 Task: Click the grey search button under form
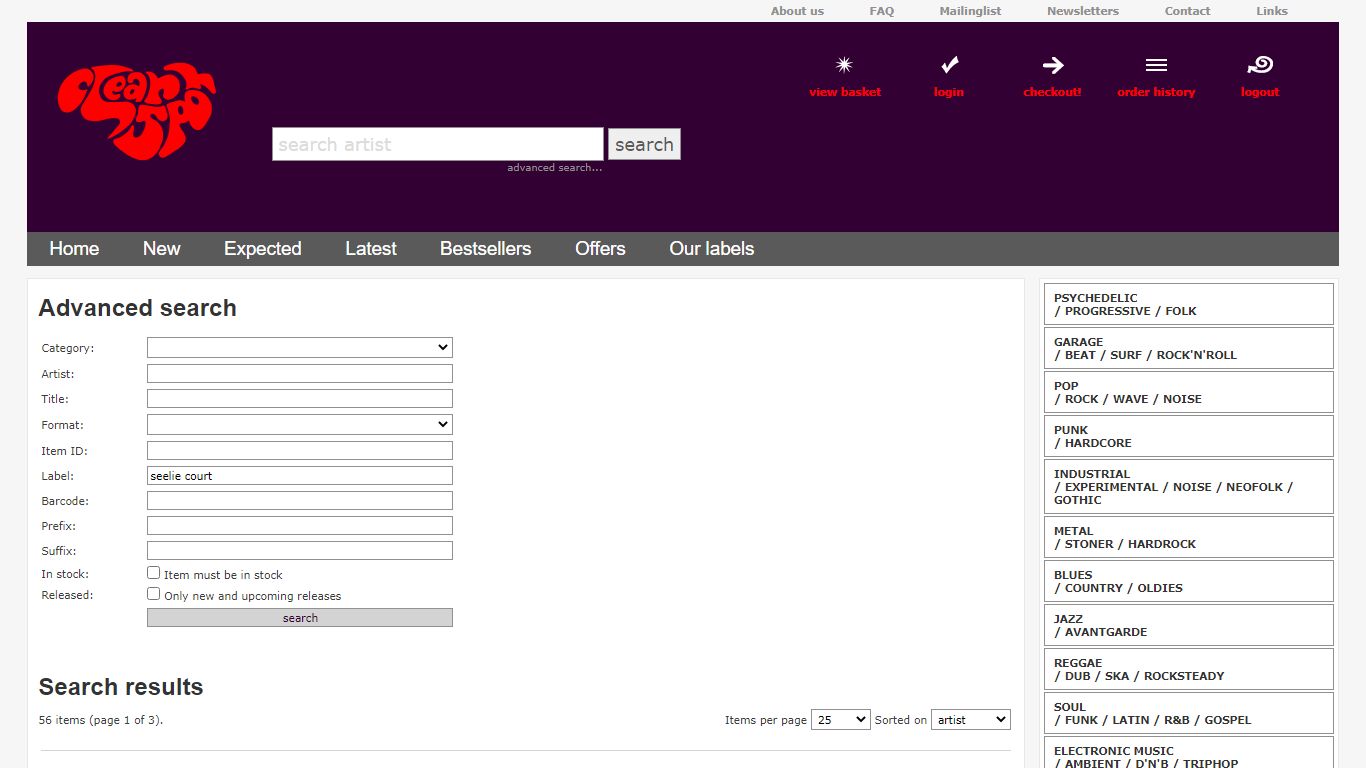[300, 618]
